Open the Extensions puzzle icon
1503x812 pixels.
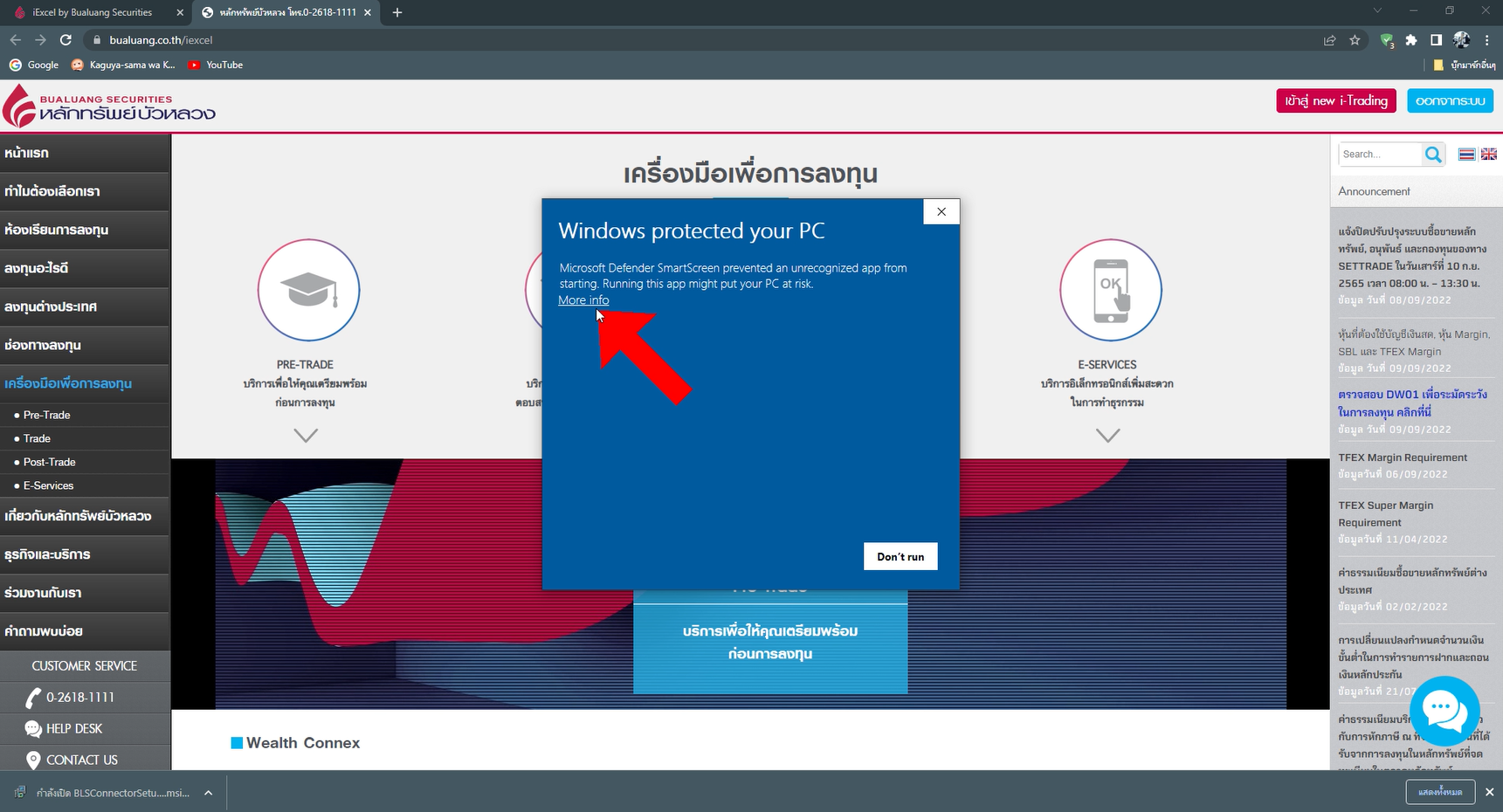[x=1411, y=40]
